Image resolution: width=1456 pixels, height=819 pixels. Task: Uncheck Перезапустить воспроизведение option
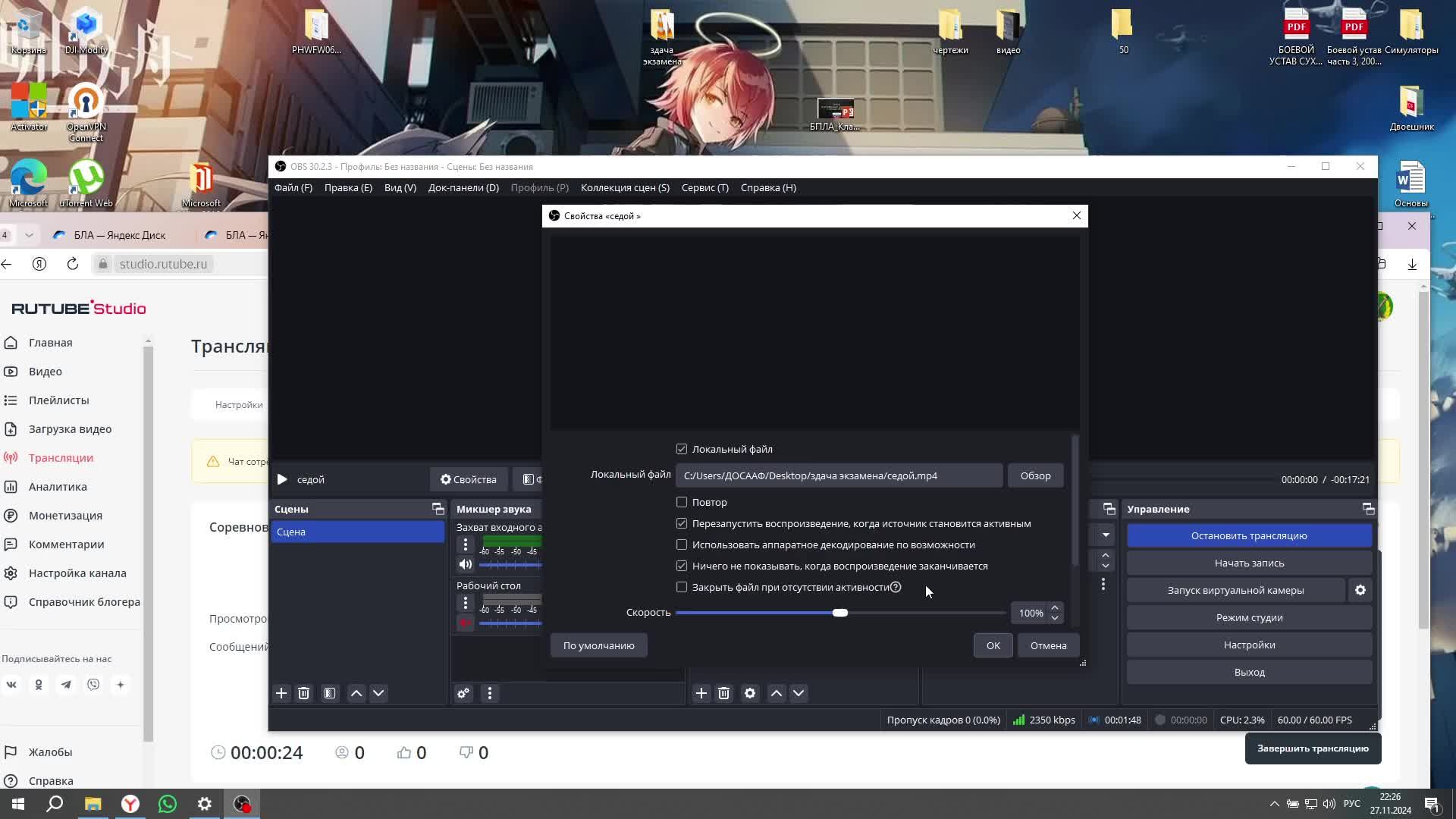682,523
